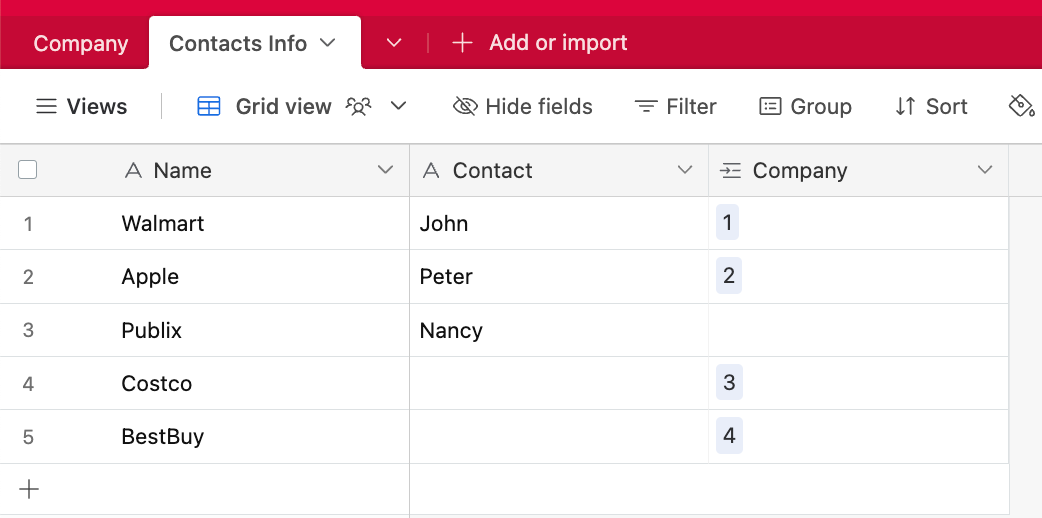Open the Sort menu

(x=931, y=106)
